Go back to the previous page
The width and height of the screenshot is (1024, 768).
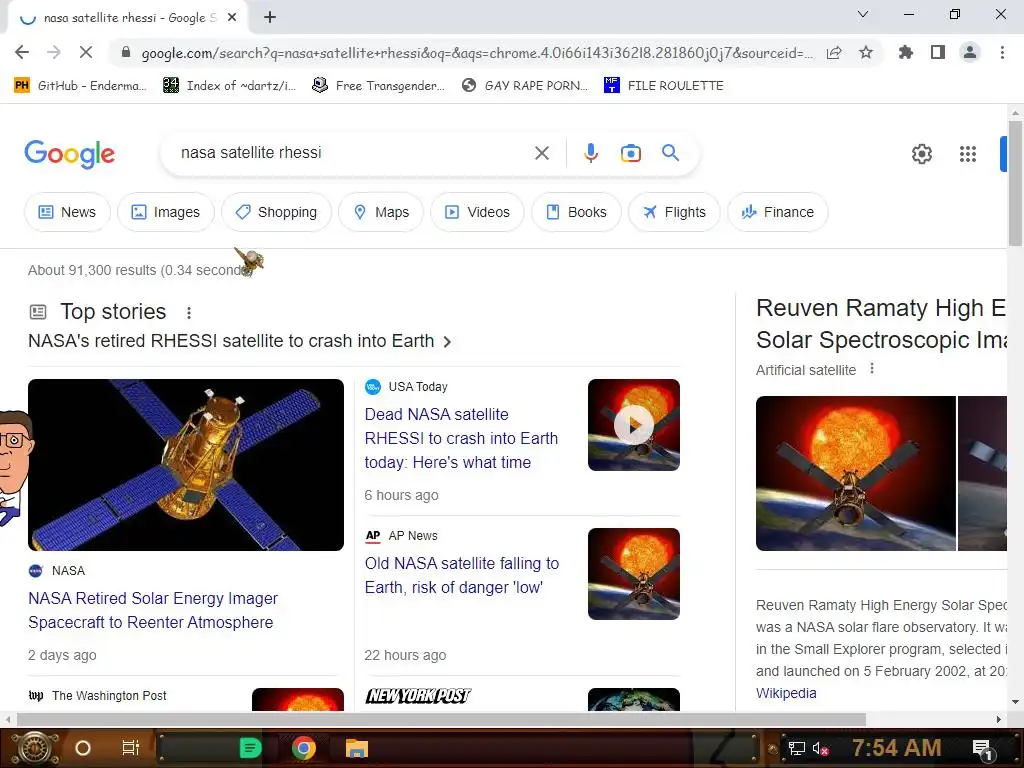tap(22, 52)
